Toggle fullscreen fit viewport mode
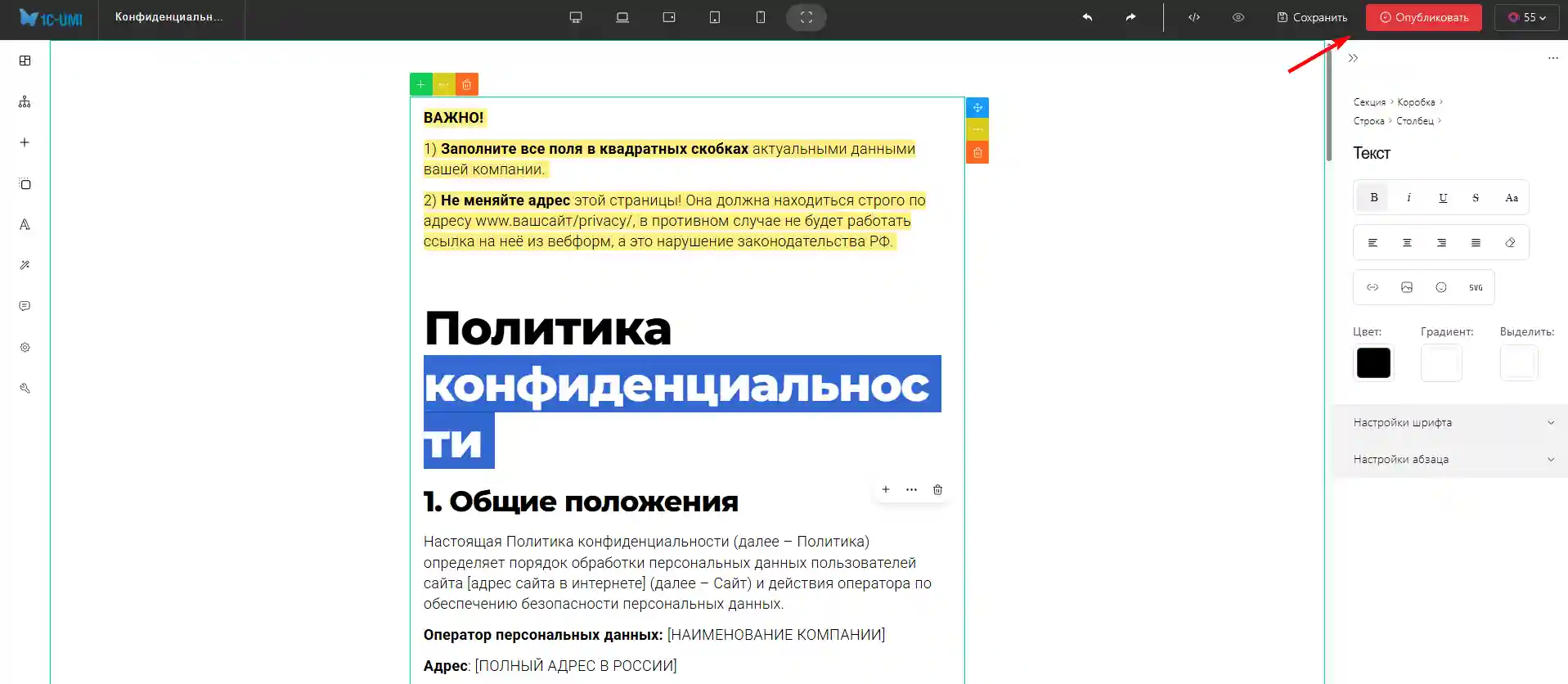 (x=806, y=17)
